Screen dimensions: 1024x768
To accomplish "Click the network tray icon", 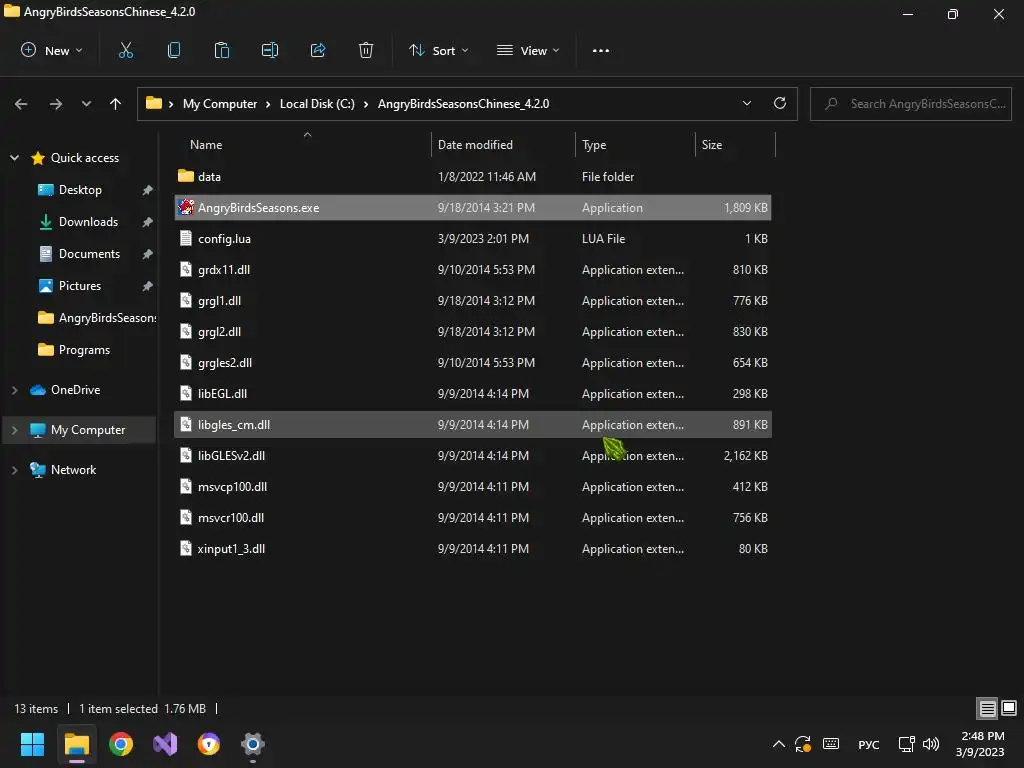I will pos(906,744).
